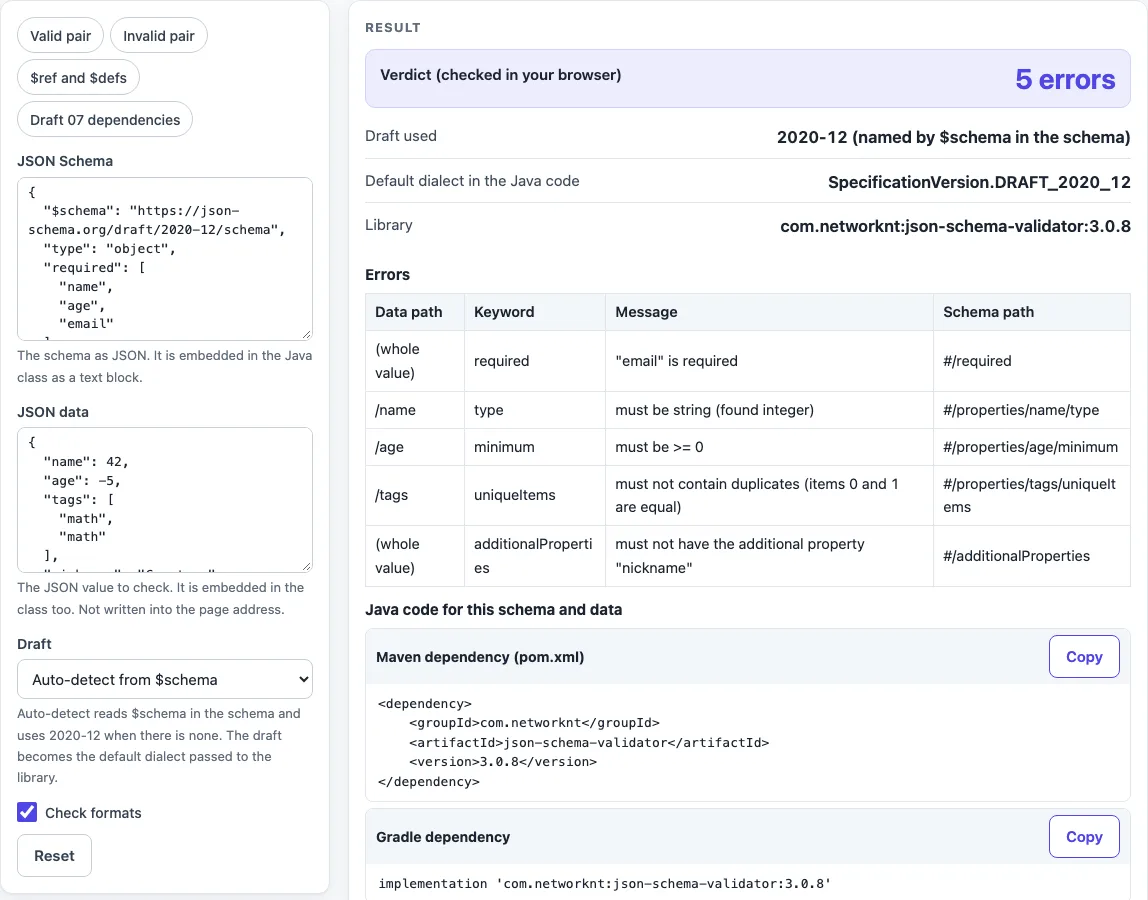Load the Valid pair example
The width and height of the screenshot is (1148, 900).
click(x=60, y=36)
